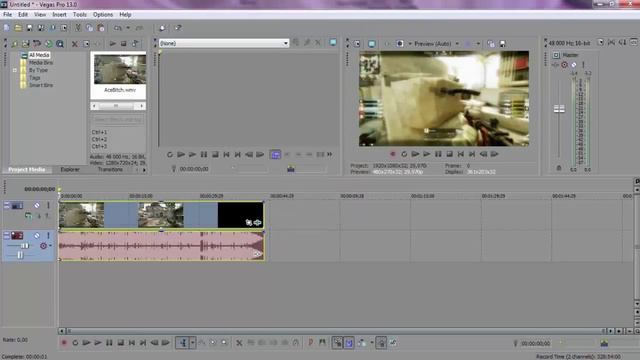640x360 pixels.
Task: Toggle mute on the audio track
Action: 37,236
